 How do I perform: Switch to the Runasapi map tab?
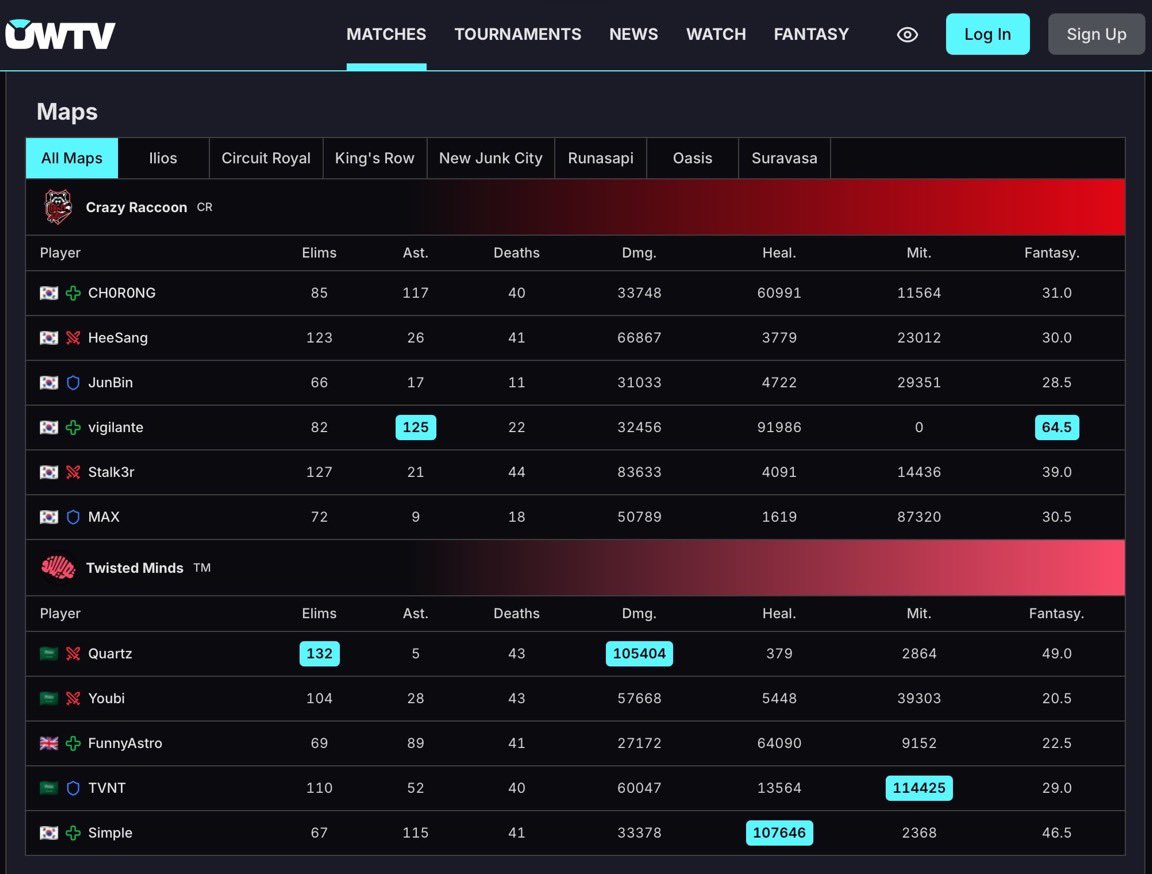pyautogui.click(x=601, y=158)
